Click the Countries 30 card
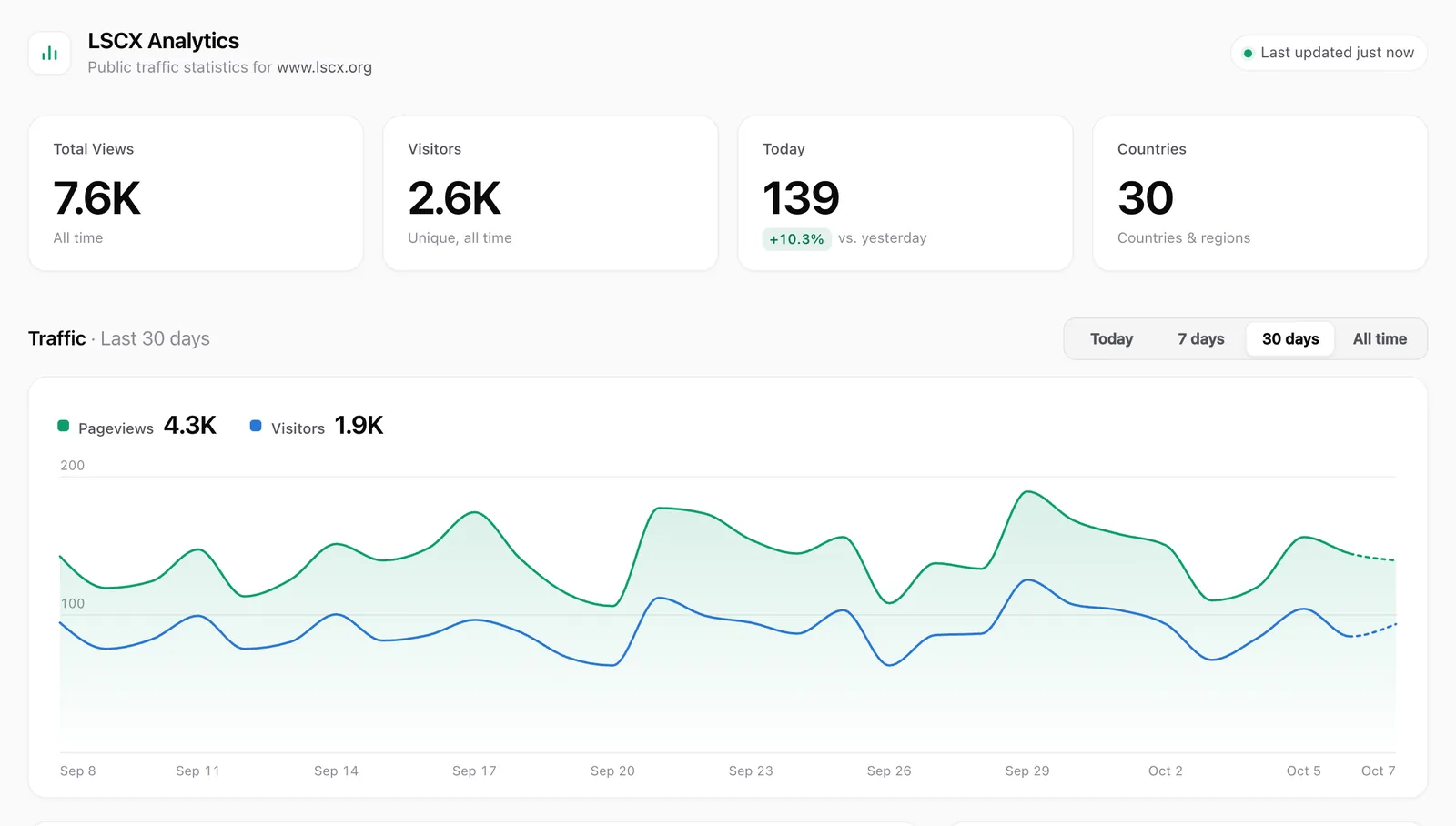Viewport: 1456px width, 826px height. [x=1259, y=193]
